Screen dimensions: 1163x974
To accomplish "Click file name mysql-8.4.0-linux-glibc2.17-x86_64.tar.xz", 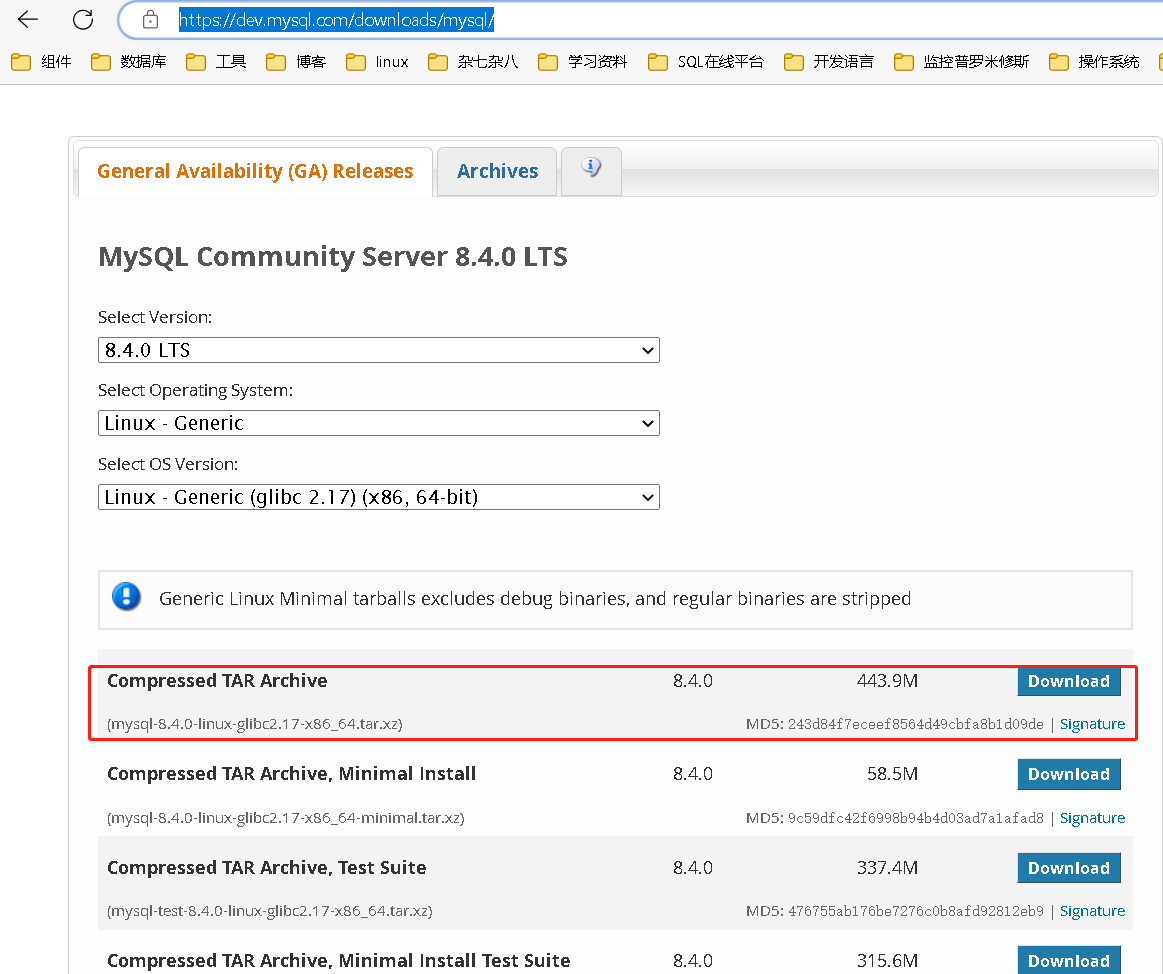I will (254, 724).
